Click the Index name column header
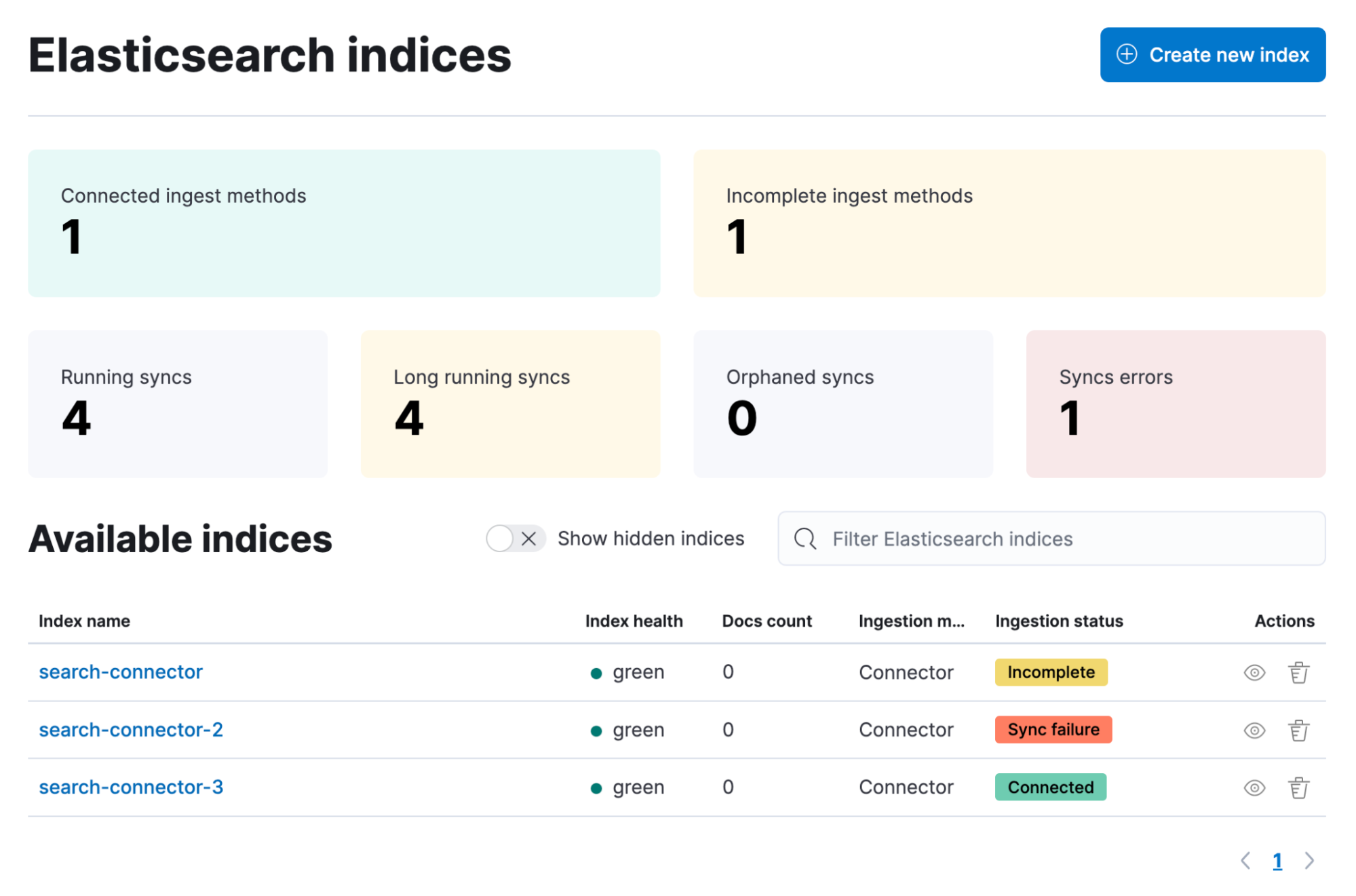This screenshot has height=896, width=1356. pyautogui.click(x=84, y=621)
